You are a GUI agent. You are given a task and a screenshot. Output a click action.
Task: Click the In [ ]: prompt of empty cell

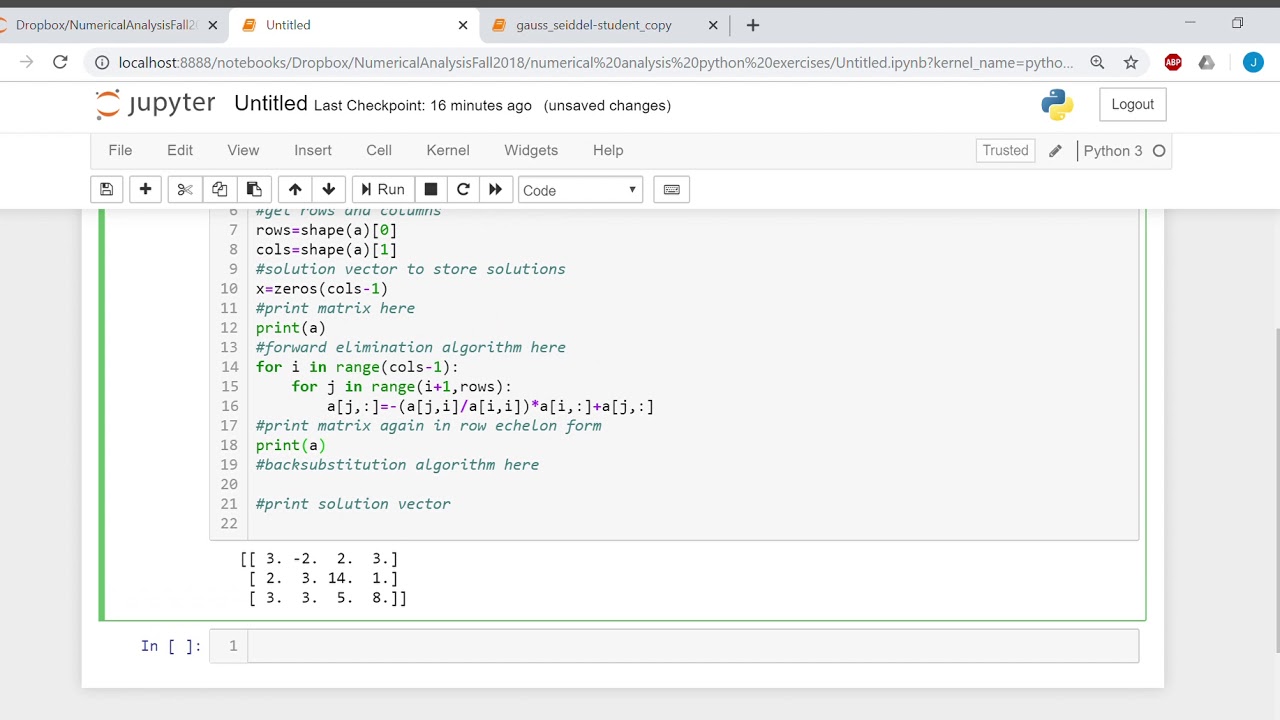171,646
